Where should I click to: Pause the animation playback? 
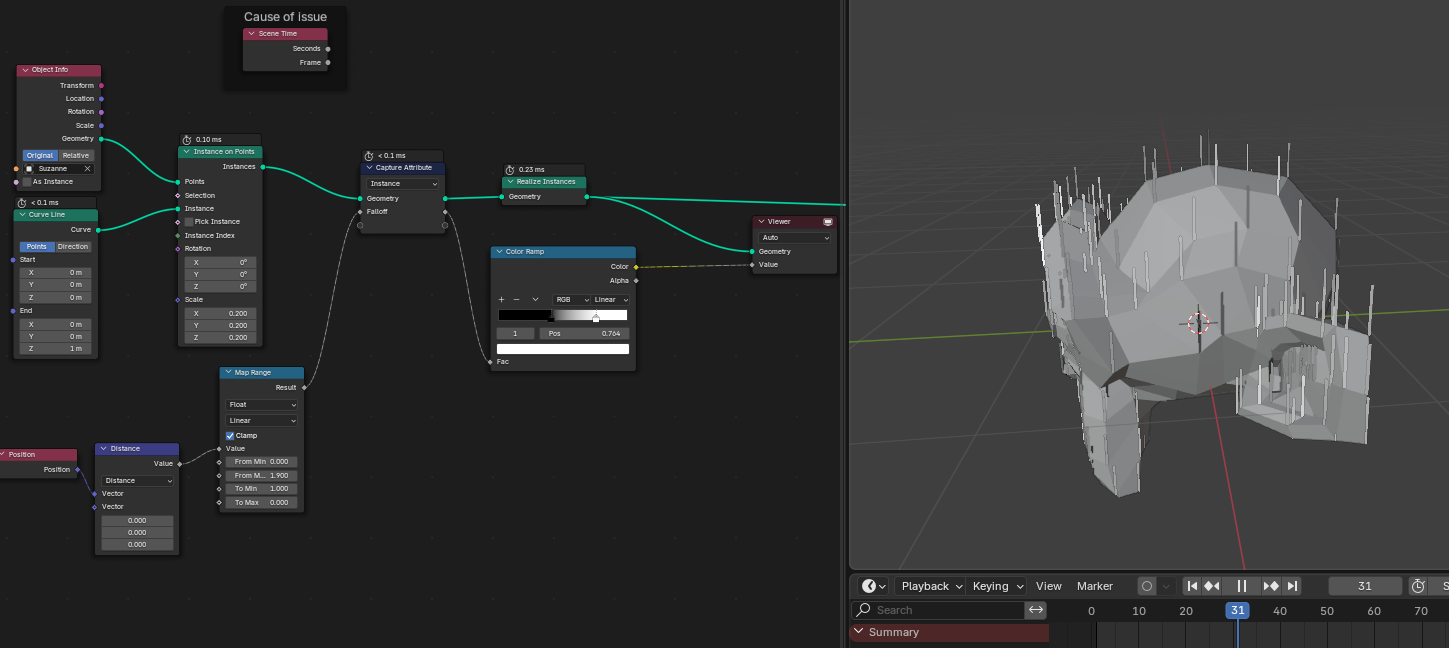click(x=1242, y=586)
